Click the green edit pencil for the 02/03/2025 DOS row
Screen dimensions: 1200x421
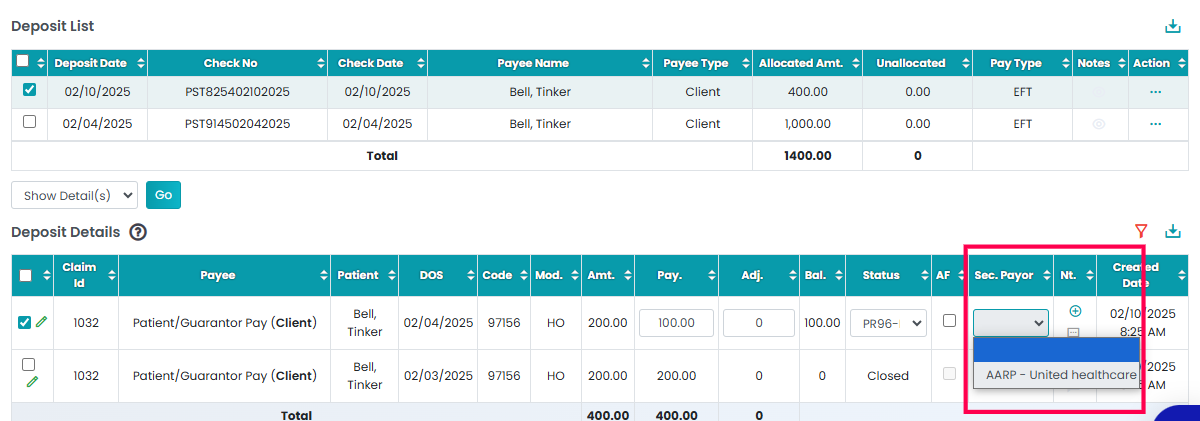coord(32,381)
